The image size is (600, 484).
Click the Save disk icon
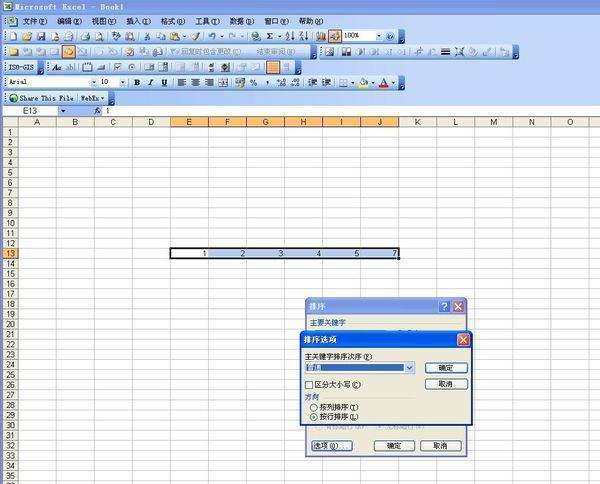39,36
